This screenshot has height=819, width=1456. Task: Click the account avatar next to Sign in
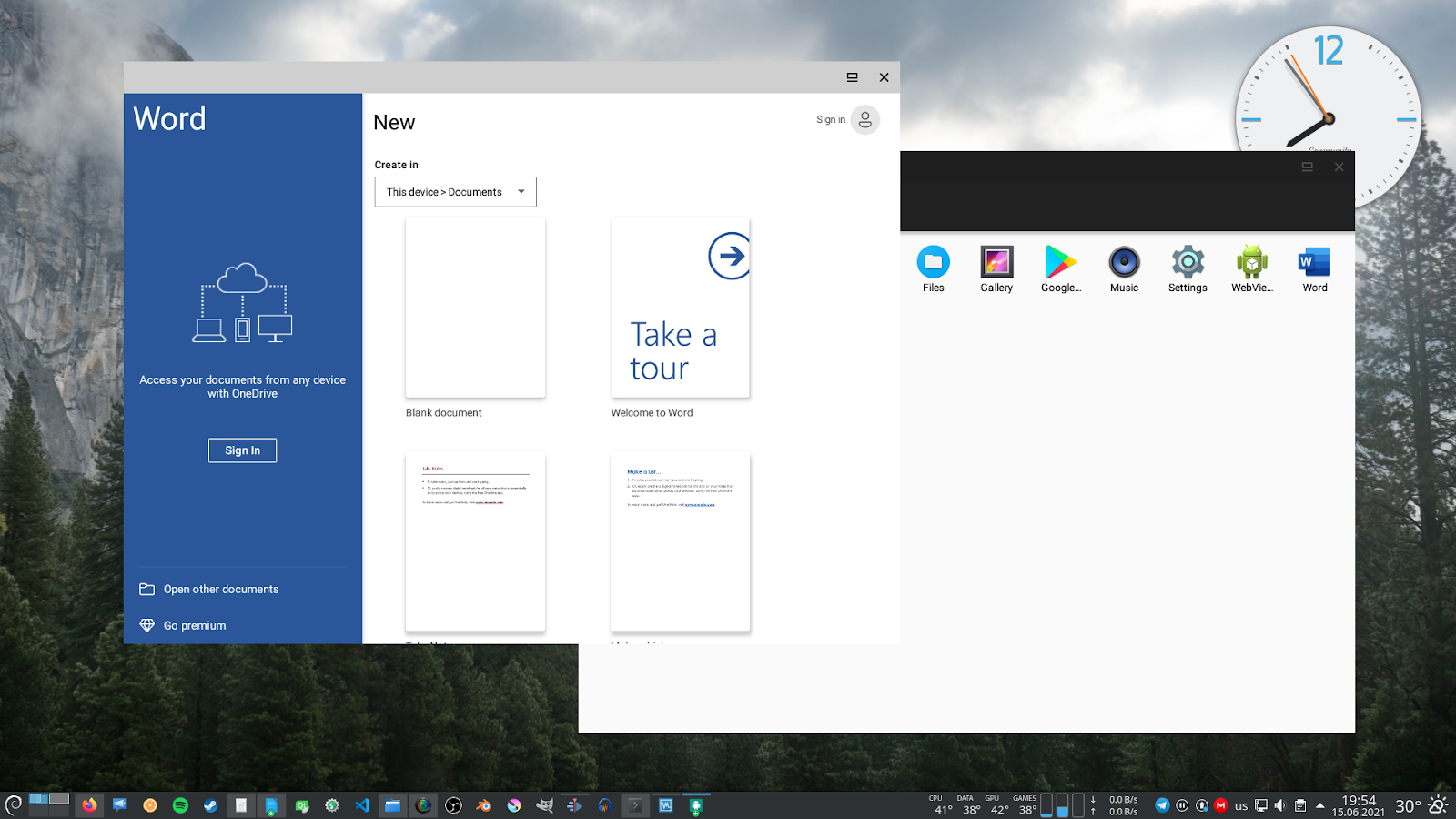[865, 119]
